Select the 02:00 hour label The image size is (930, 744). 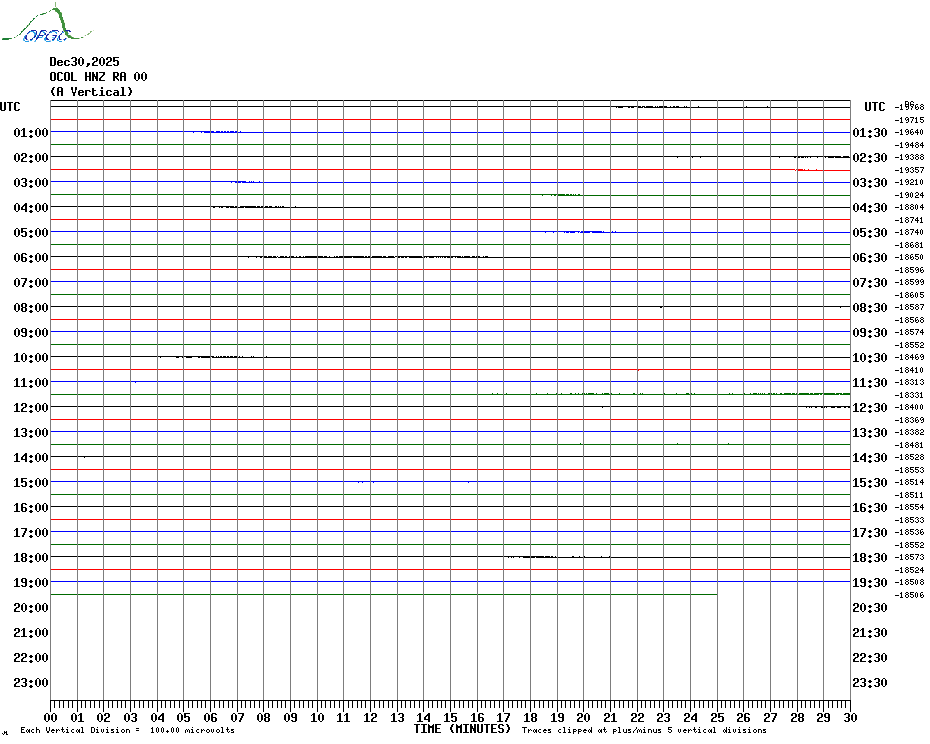coord(31,157)
